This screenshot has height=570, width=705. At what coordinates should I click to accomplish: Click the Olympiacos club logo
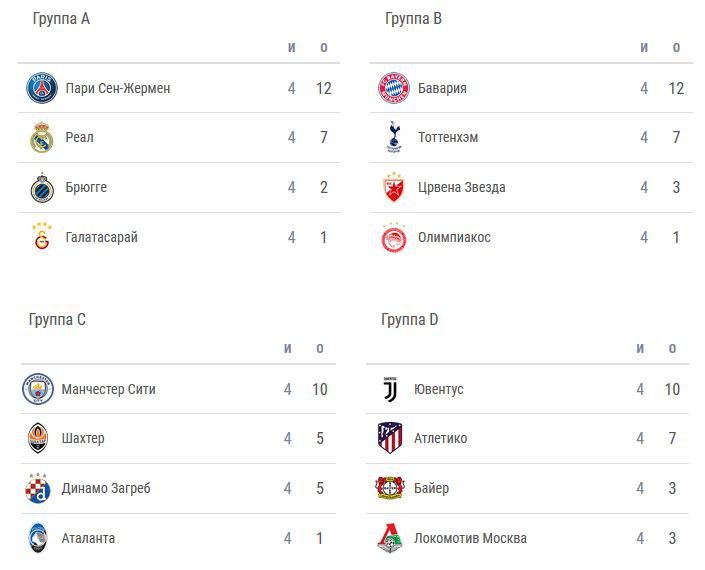point(394,238)
